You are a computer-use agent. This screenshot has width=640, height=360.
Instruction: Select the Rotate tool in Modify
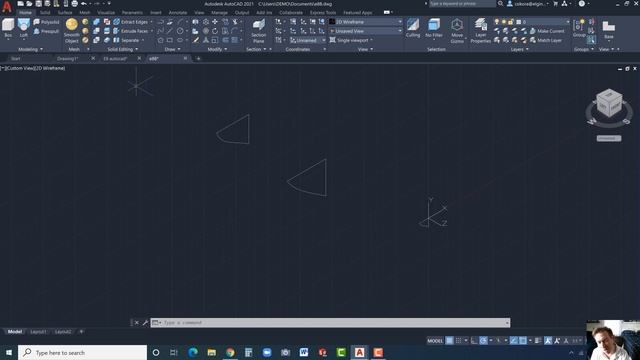[x=215, y=31]
